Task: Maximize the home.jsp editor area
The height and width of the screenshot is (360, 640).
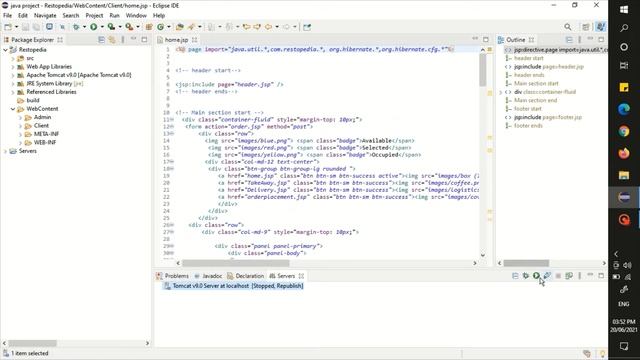Action: pos(486,40)
